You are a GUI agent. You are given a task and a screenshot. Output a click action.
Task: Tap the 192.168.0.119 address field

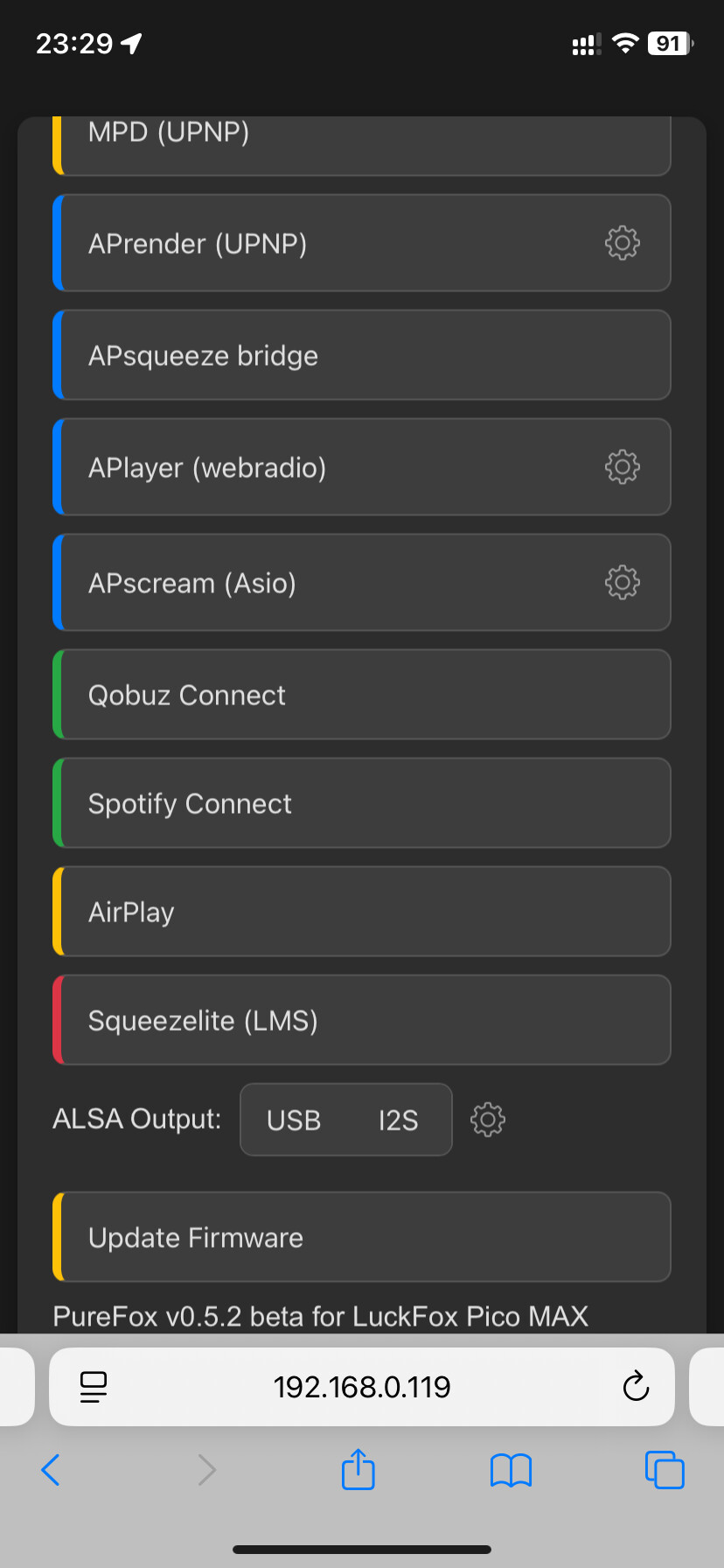(362, 1387)
